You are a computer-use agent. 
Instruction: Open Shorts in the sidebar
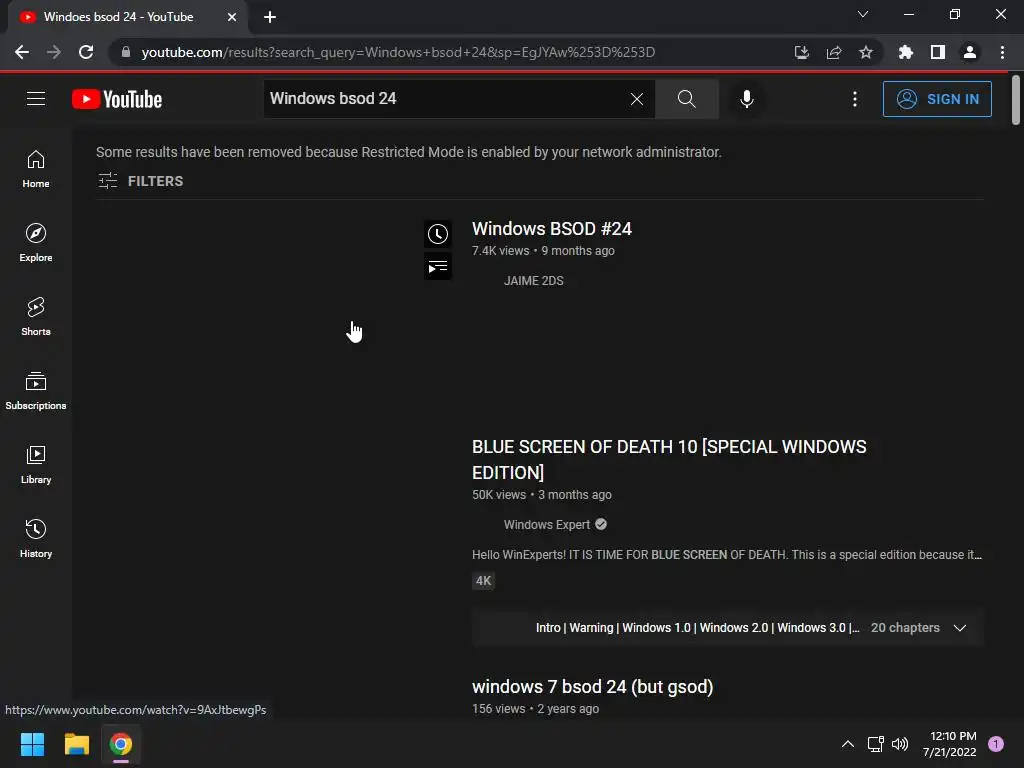click(x=36, y=316)
